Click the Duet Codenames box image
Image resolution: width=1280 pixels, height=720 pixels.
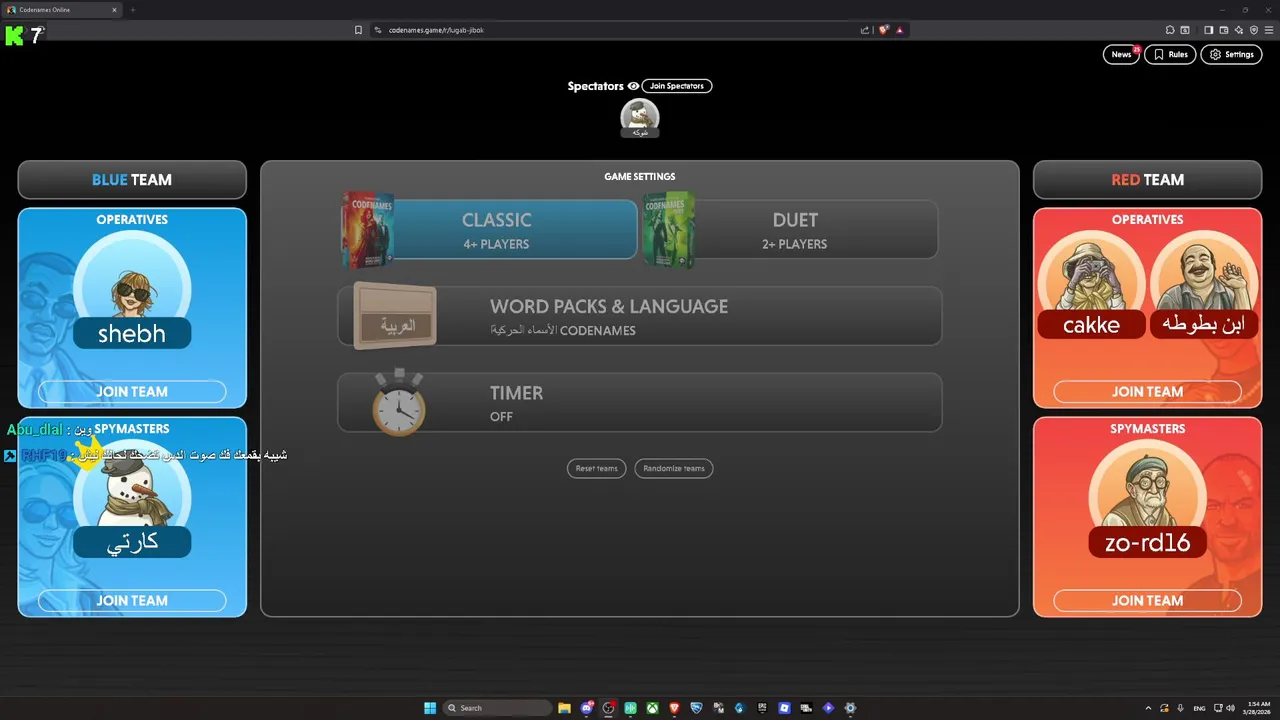click(669, 230)
